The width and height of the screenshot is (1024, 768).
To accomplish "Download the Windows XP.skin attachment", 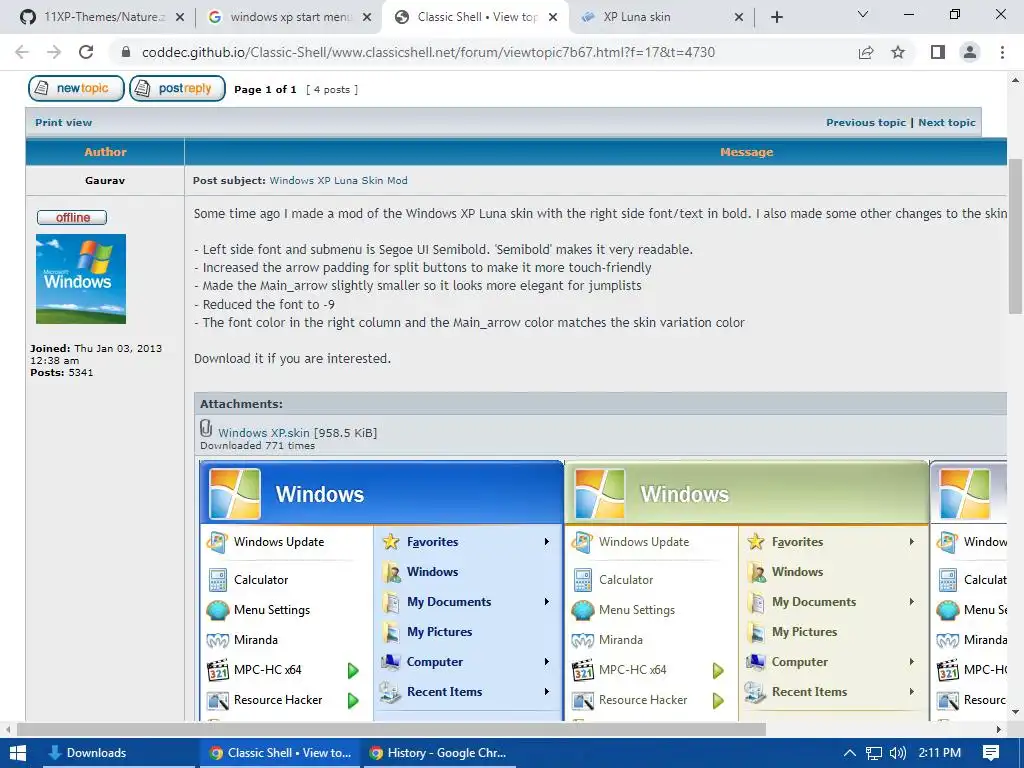I will (264, 432).
